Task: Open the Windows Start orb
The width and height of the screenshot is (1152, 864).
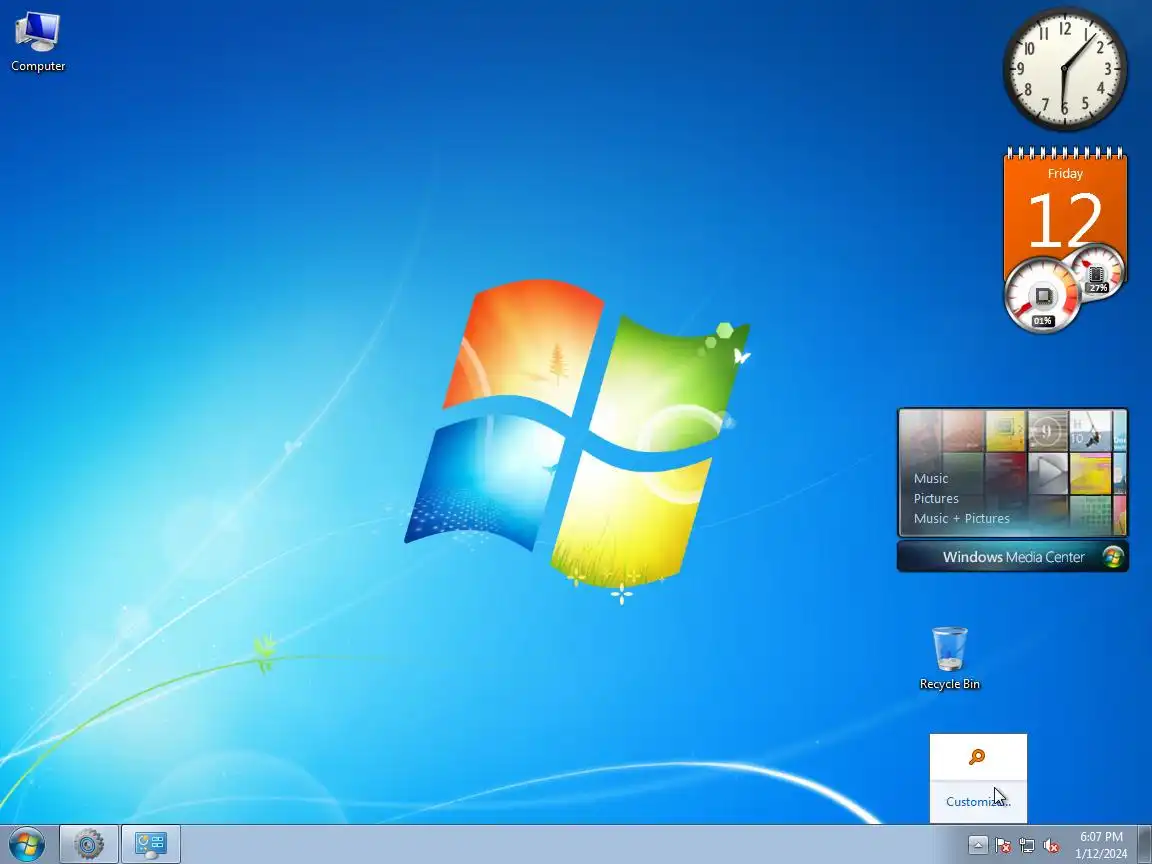Action: coord(26,845)
